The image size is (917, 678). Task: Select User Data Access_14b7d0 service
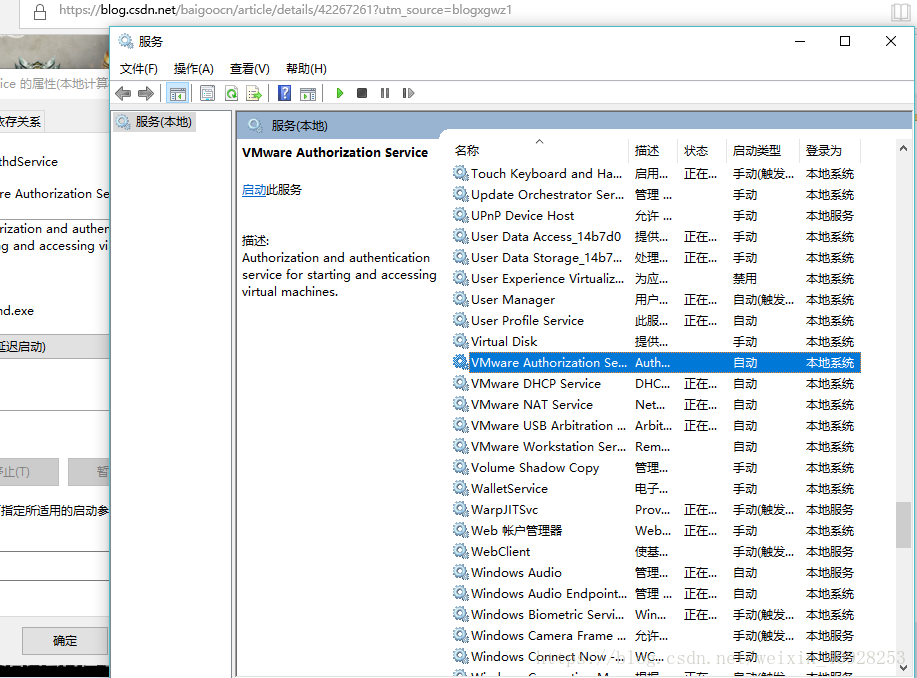(x=656, y=237)
